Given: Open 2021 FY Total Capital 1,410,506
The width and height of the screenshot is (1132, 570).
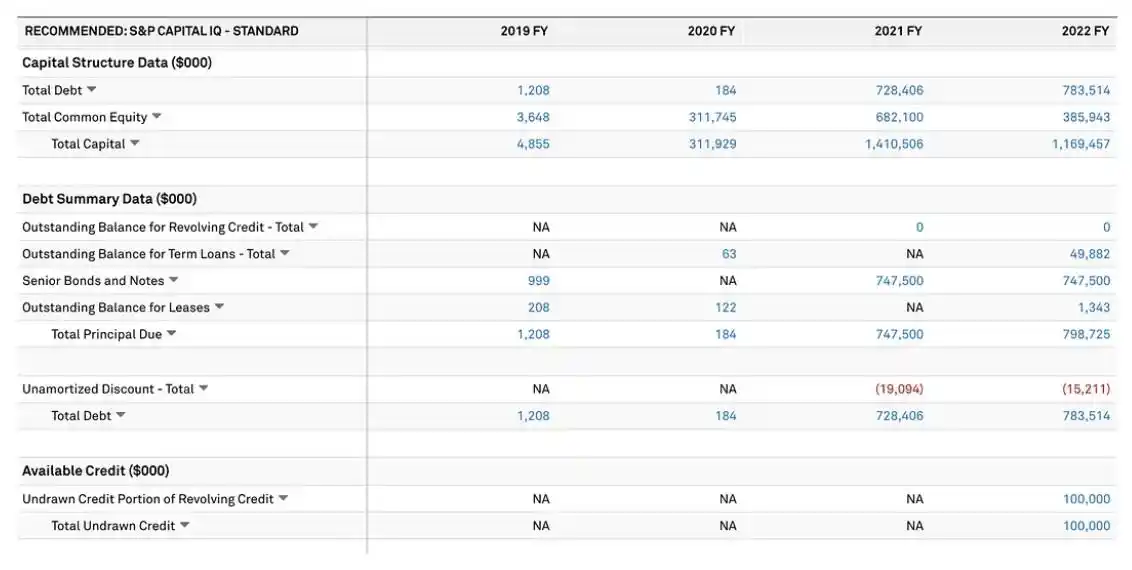Looking at the screenshot, I should pos(894,144).
